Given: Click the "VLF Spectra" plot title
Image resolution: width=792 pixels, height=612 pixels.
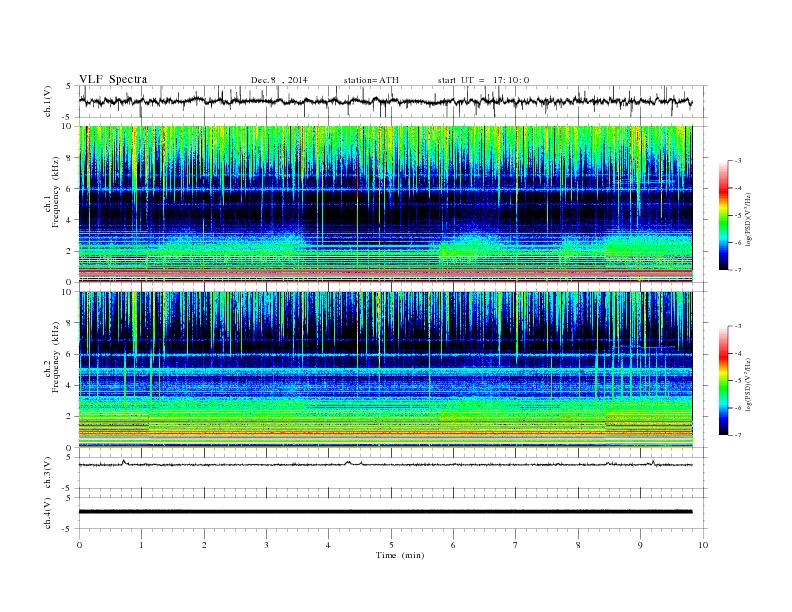Looking at the screenshot, I should click(x=113, y=79).
